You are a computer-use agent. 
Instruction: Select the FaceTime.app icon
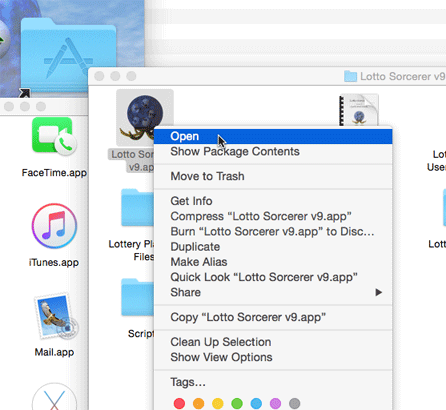point(54,135)
